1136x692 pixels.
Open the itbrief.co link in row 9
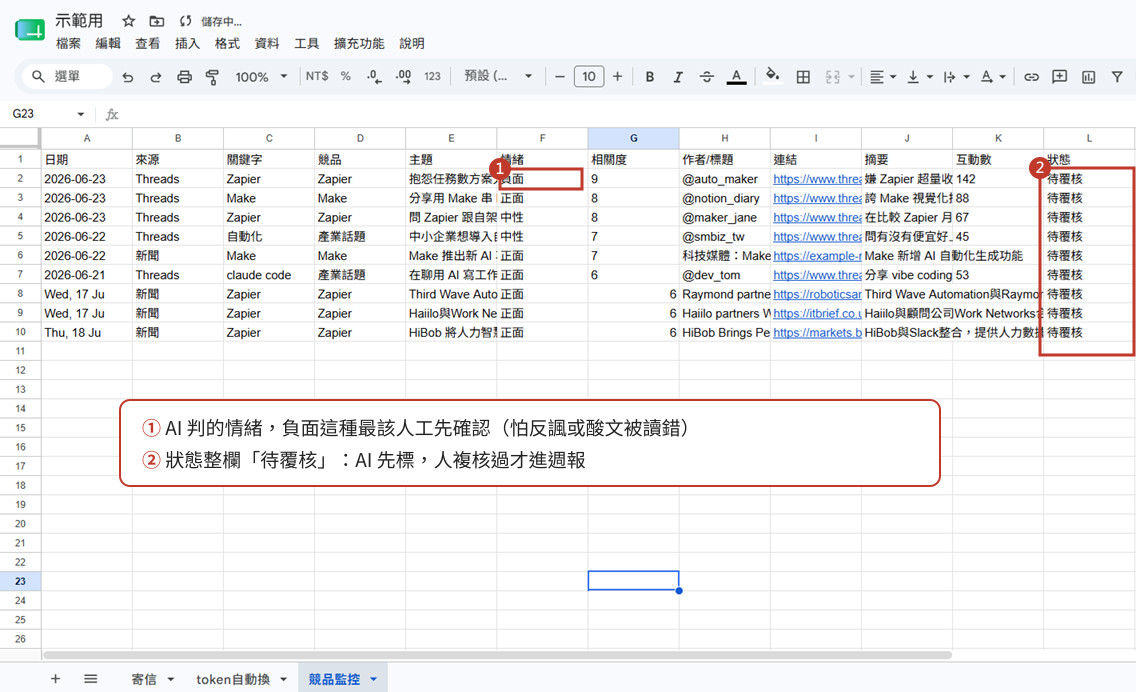pos(817,314)
